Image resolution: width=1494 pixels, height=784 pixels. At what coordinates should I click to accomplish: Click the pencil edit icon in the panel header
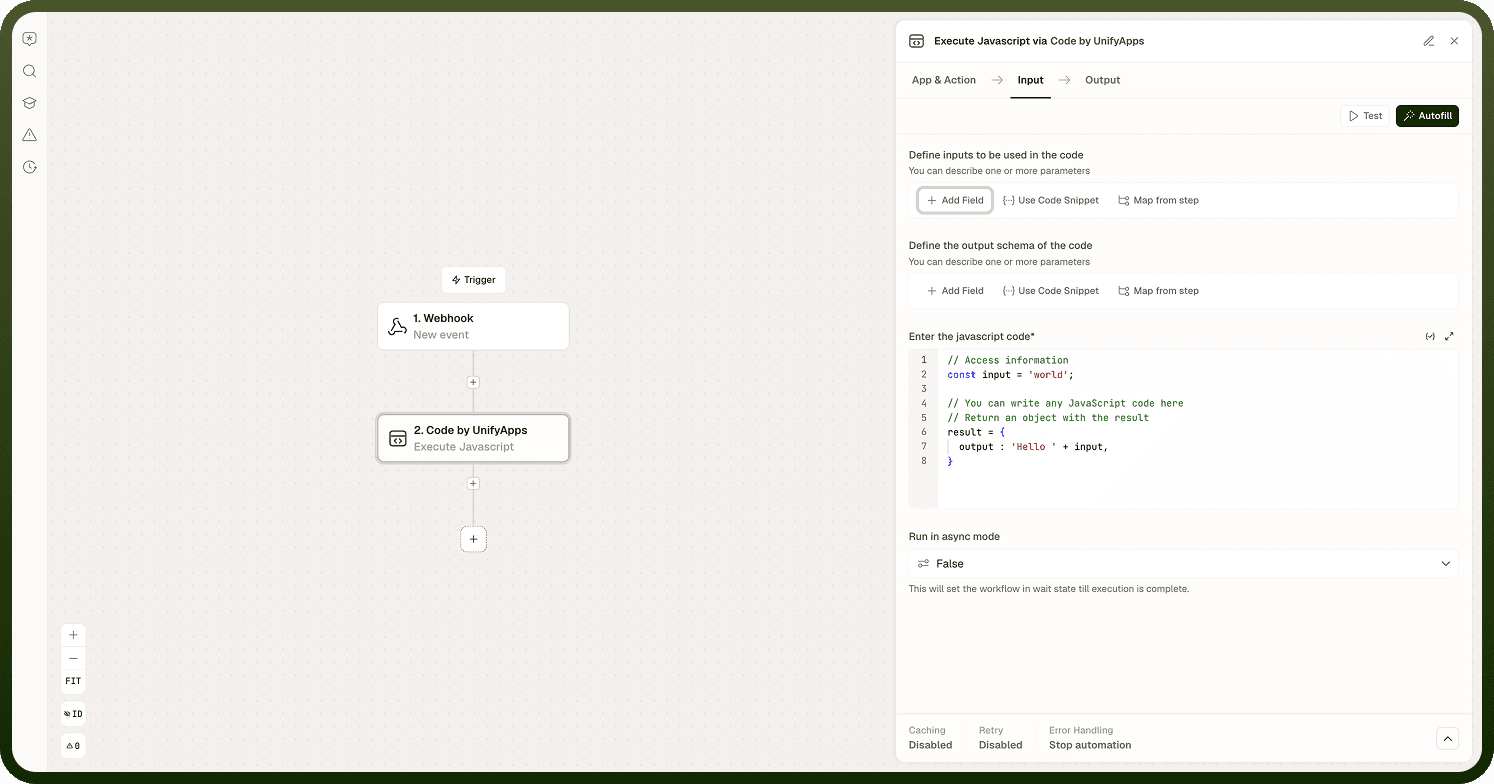point(1429,41)
